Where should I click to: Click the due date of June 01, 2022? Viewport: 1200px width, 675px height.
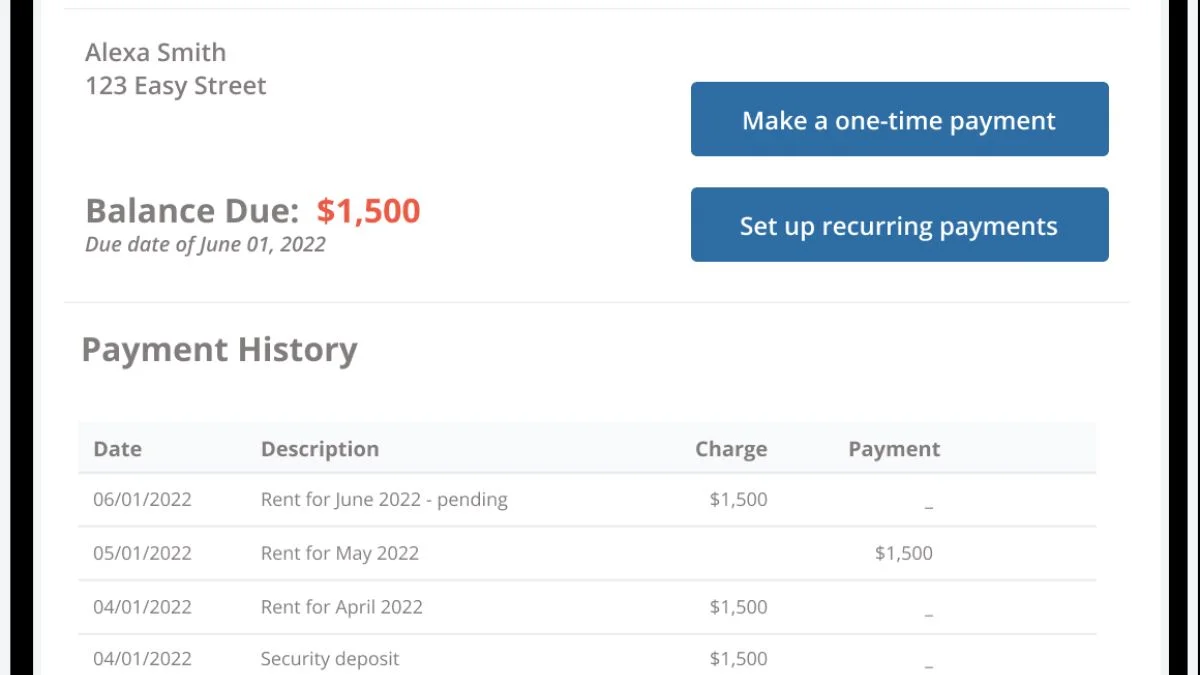(205, 244)
